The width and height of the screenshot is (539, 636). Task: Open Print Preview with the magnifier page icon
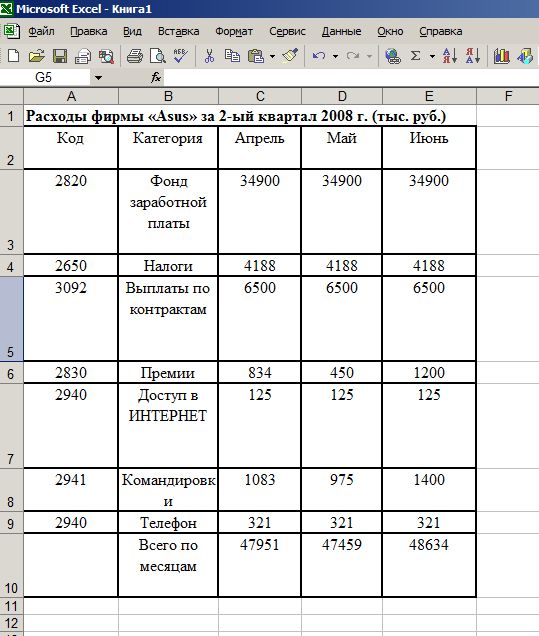[157, 56]
